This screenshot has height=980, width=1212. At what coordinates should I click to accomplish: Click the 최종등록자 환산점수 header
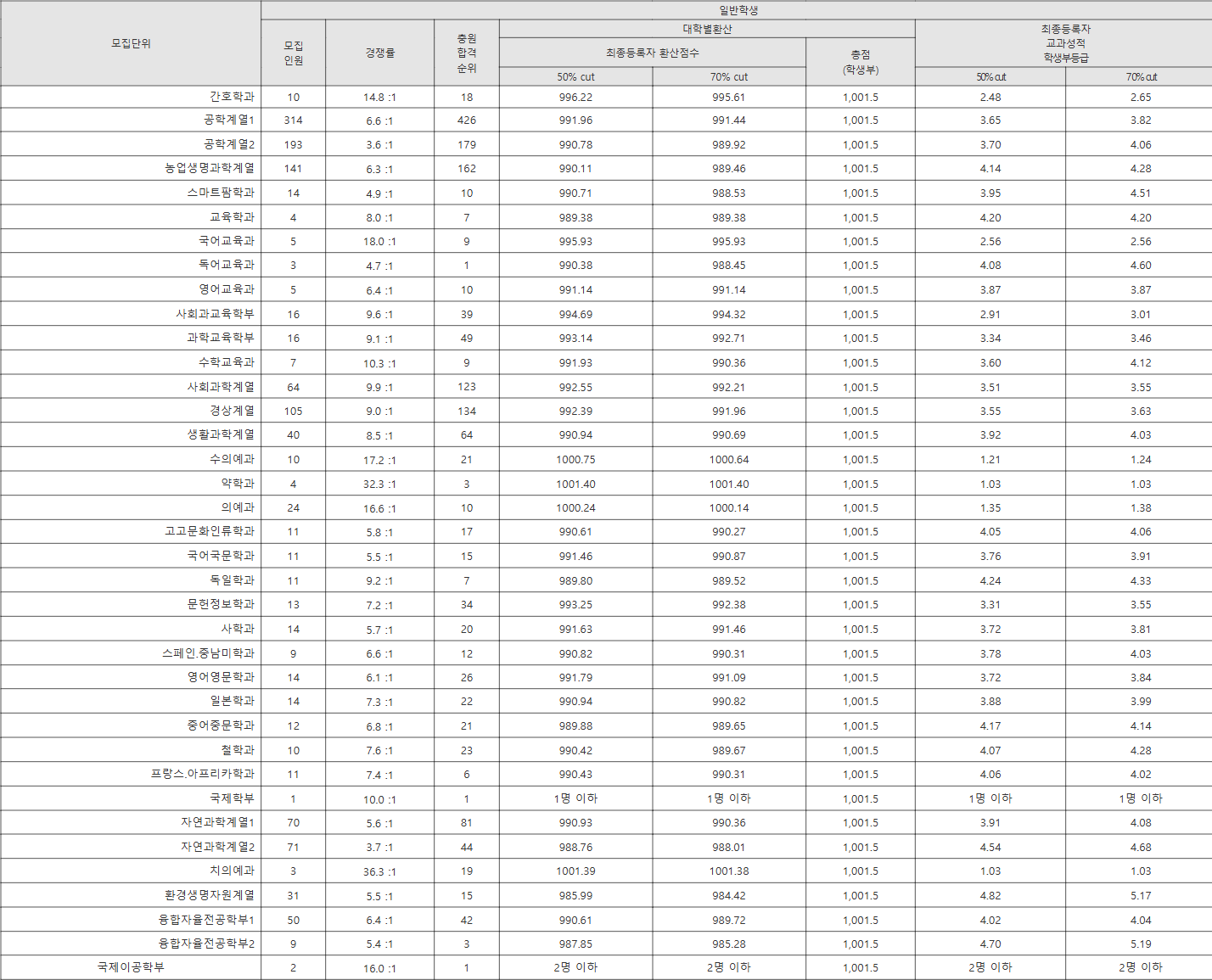[x=652, y=53]
